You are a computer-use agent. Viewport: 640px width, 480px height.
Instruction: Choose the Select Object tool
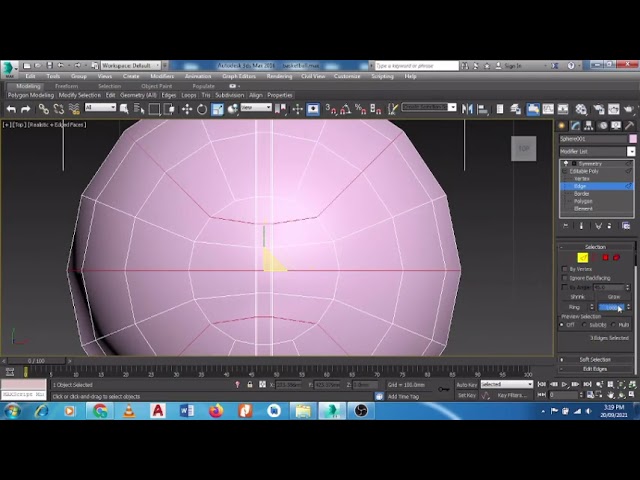point(124,109)
